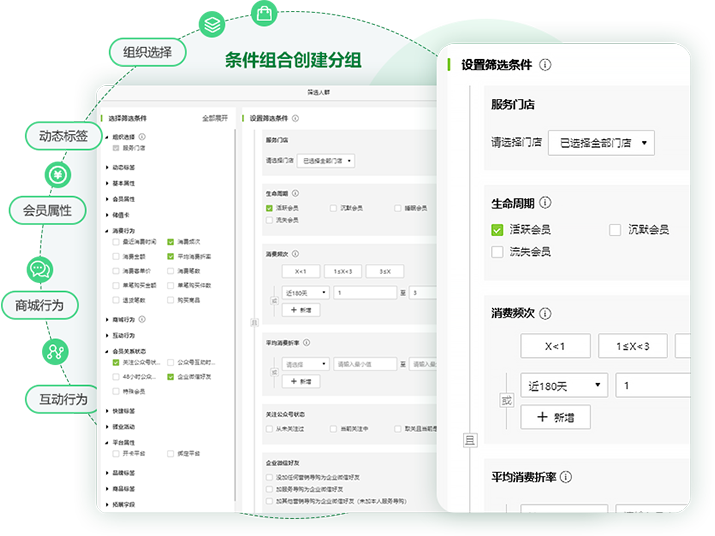Check 从未关注过 under 关注公众号状态
The image size is (715, 536).
coord(269,429)
